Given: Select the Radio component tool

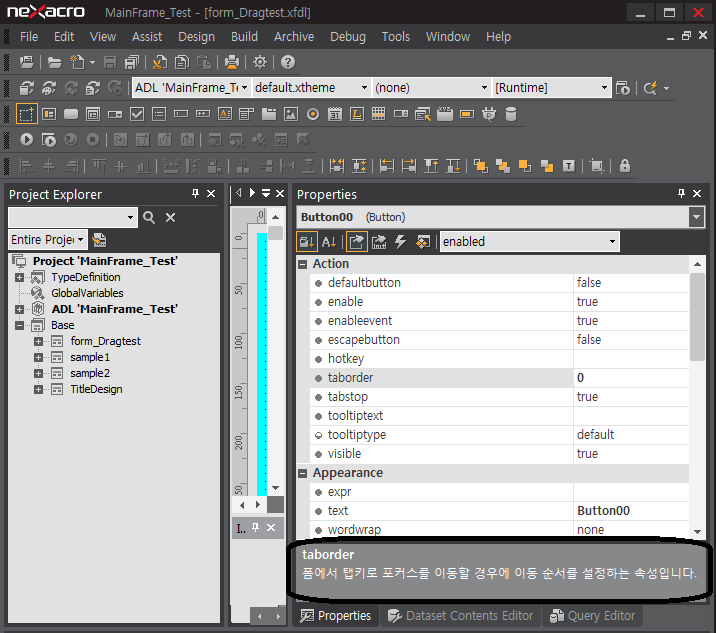Looking at the screenshot, I should (x=313, y=114).
